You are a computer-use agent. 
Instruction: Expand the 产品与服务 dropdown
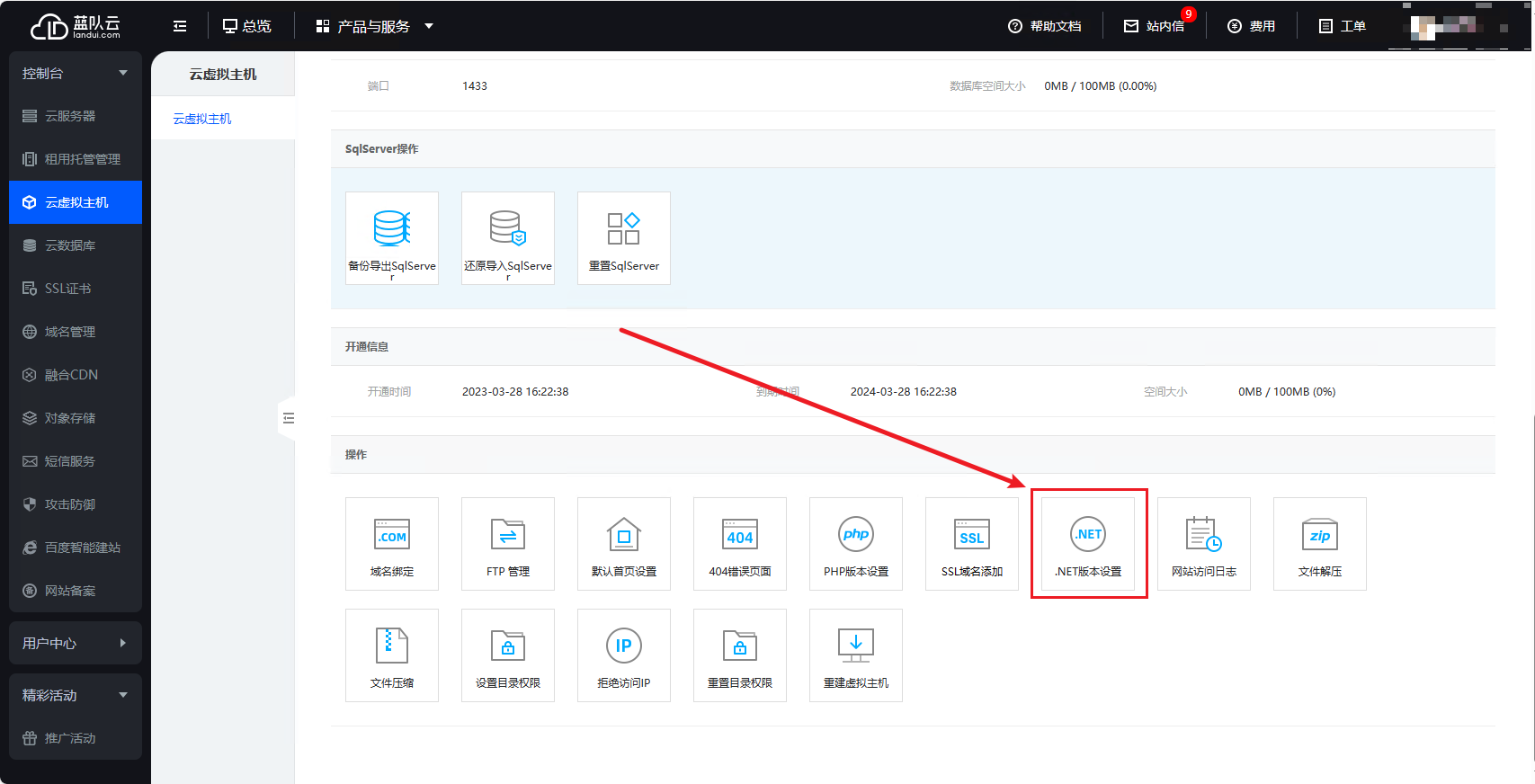pyautogui.click(x=374, y=26)
